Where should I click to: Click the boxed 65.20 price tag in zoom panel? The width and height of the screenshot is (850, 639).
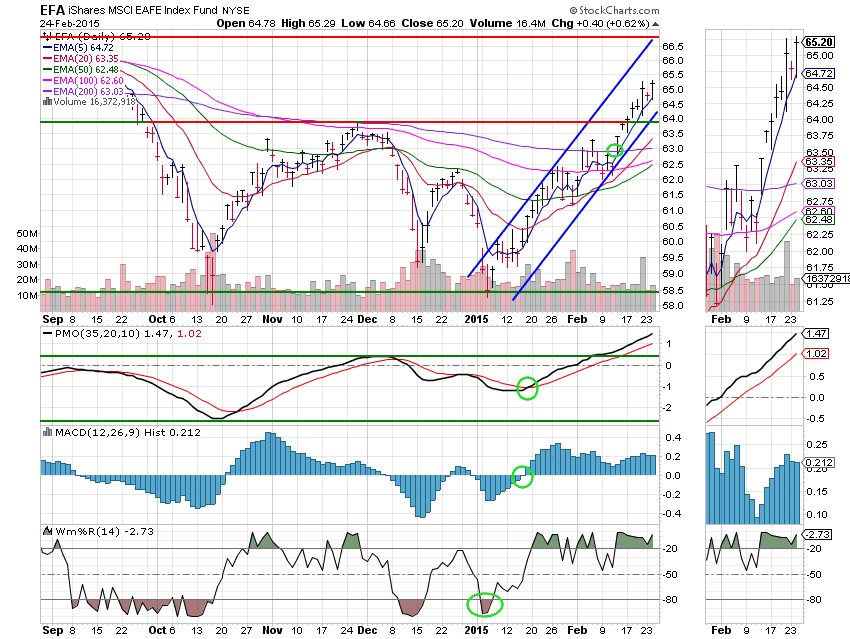819,42
